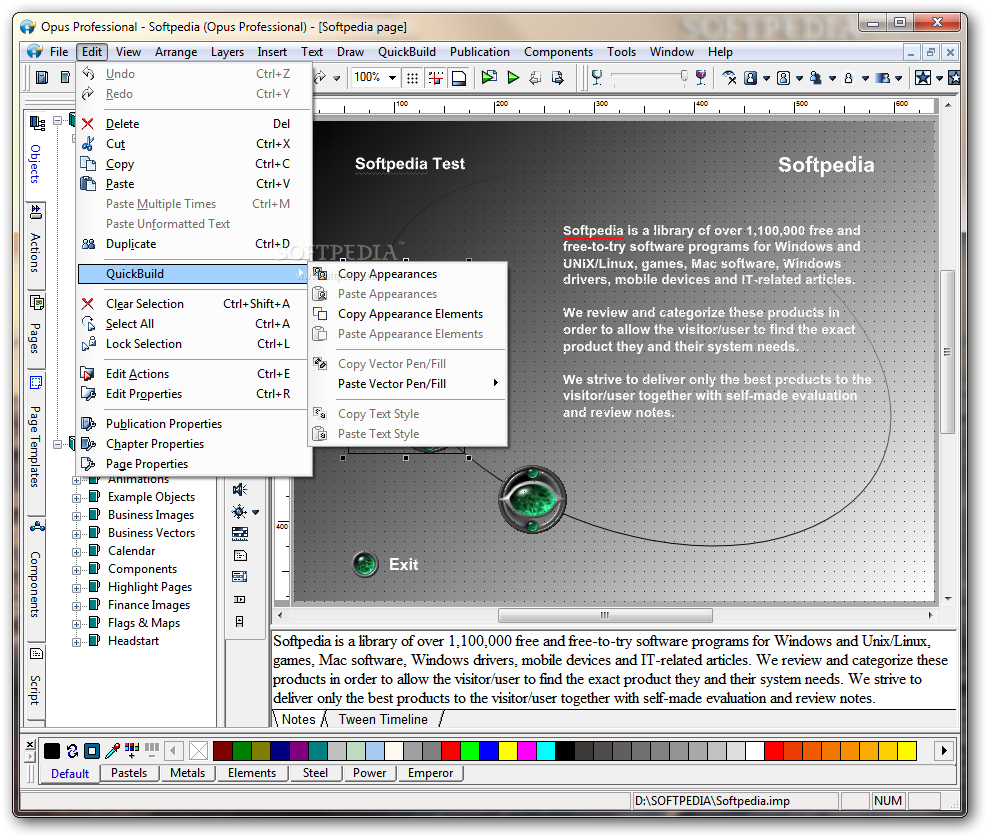The width and height of the screenshot is (988, 838).
Task: Click the Softpedia Test heading on canvas
Action: [x=410, y=164]
